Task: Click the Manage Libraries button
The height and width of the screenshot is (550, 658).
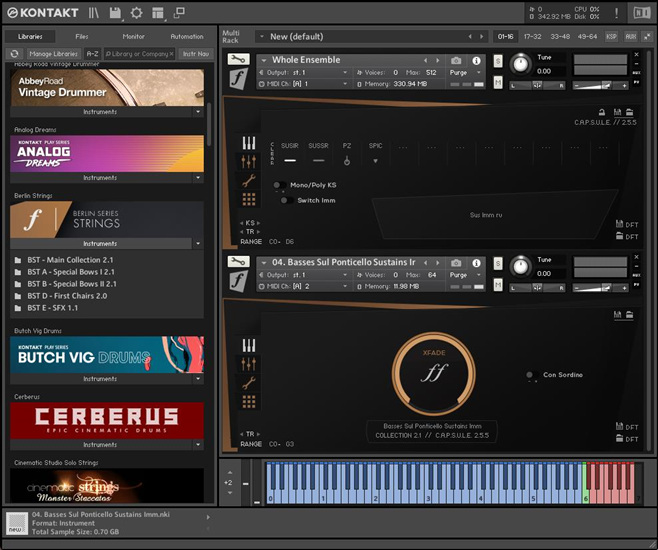Action: point(53,53)
